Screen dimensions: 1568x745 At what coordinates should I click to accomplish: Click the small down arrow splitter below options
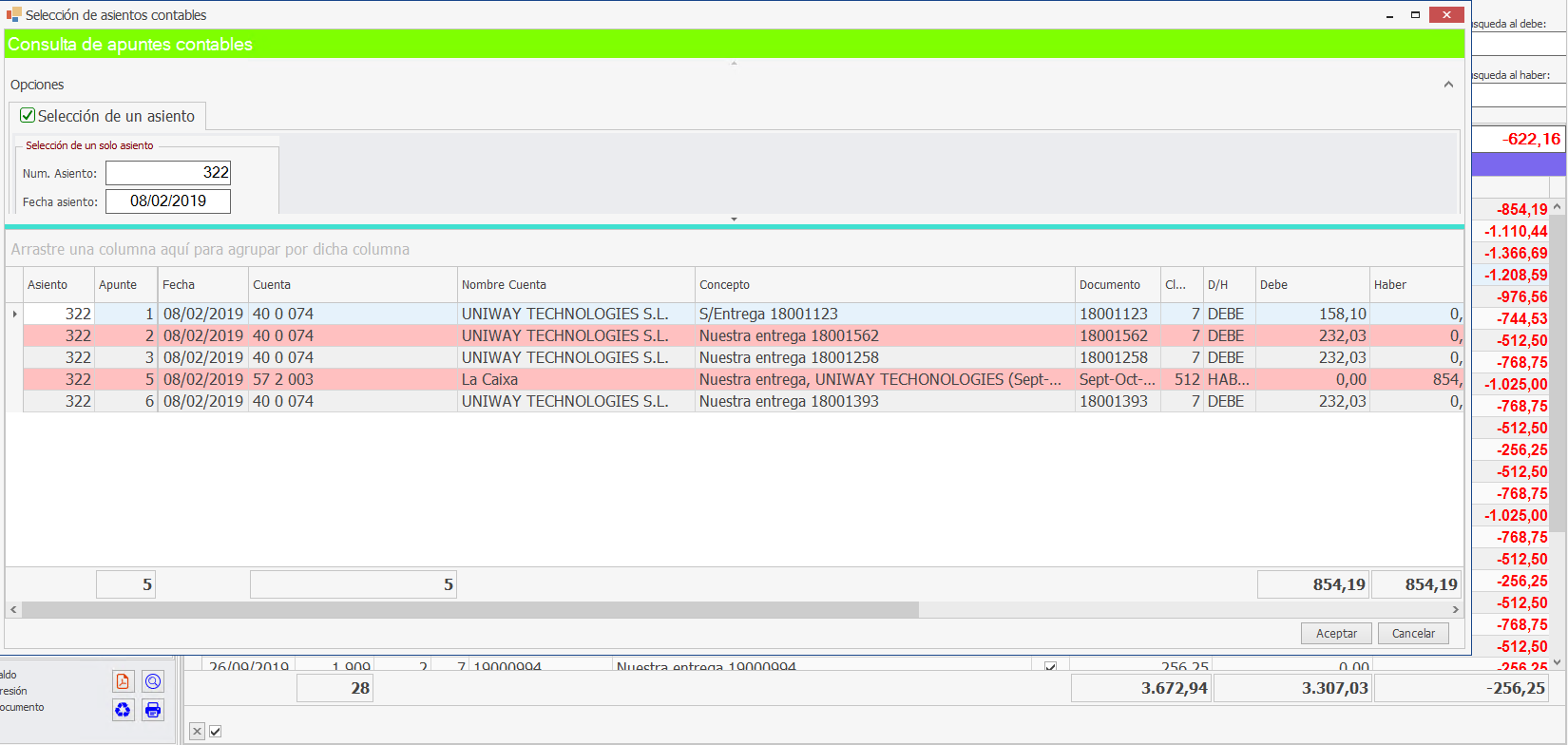click(x=734, y=220)
